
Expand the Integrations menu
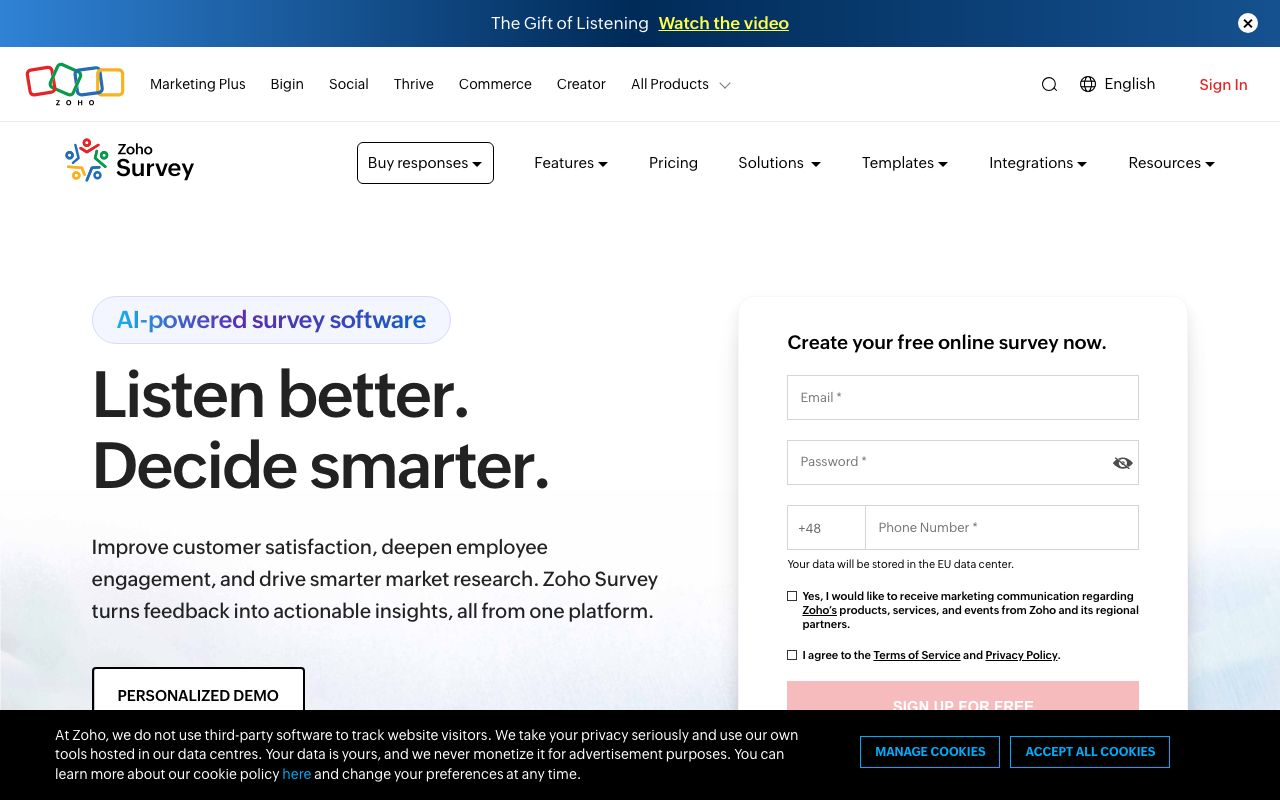1038,163
